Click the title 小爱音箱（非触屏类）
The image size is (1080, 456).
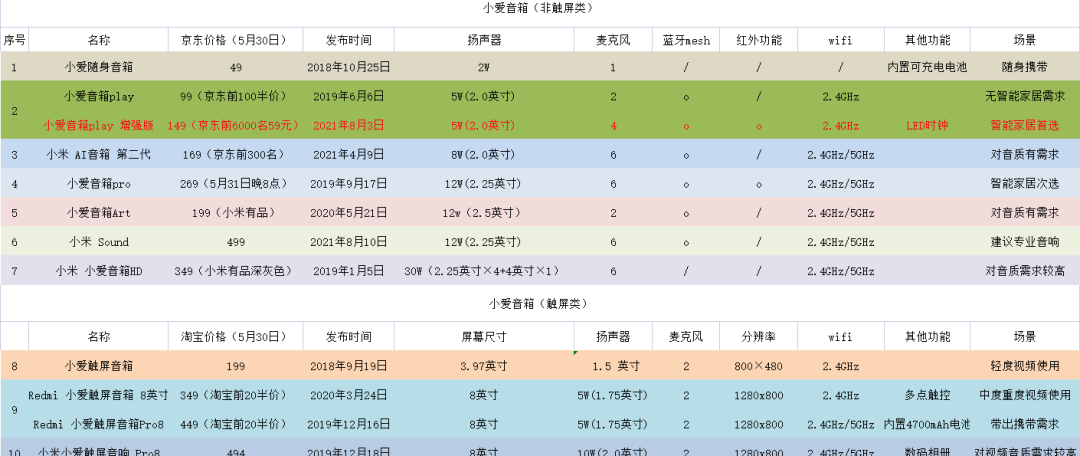pos(538,8)
